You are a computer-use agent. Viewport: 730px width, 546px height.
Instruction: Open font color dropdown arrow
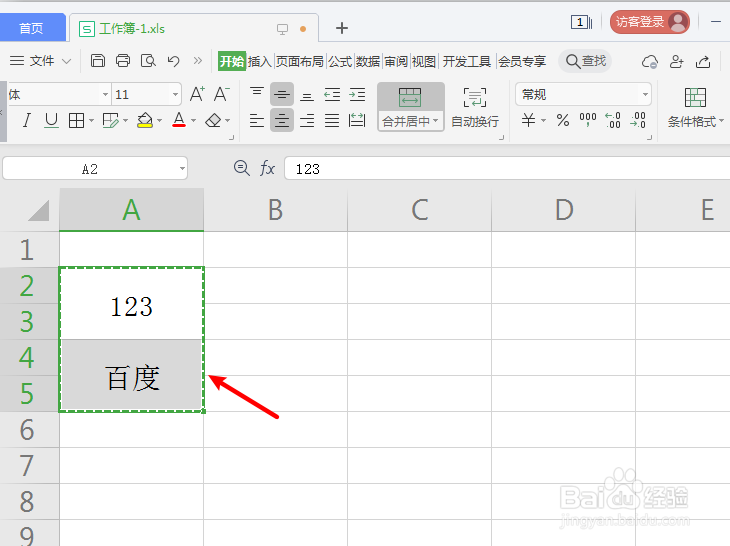(194, 121)
